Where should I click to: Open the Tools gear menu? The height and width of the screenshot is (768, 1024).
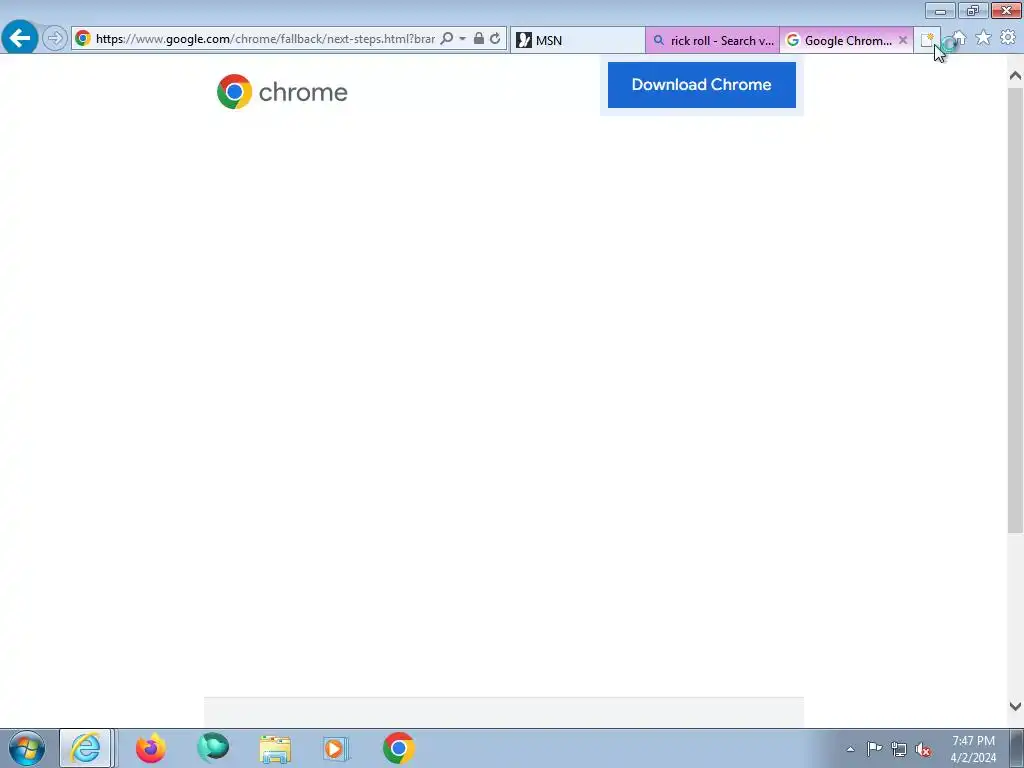1008,38
